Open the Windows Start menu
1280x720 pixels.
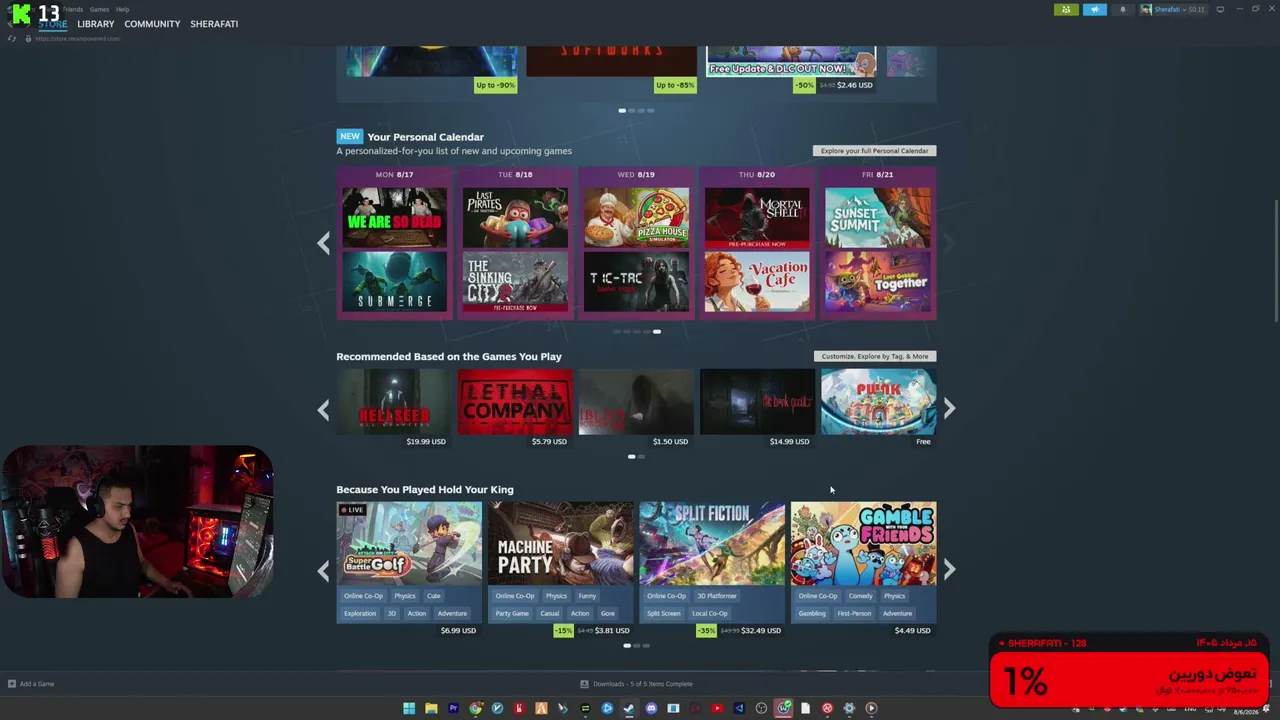coord(409,708)
